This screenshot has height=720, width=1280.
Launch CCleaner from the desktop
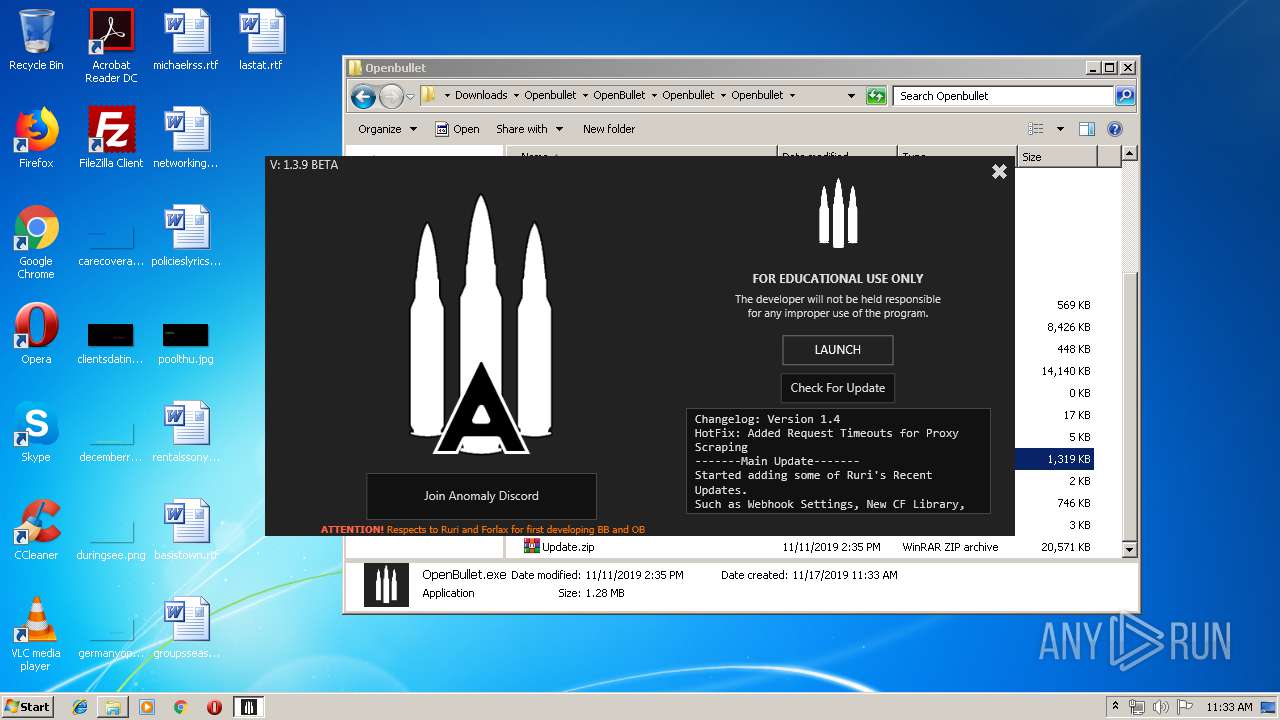36,530
